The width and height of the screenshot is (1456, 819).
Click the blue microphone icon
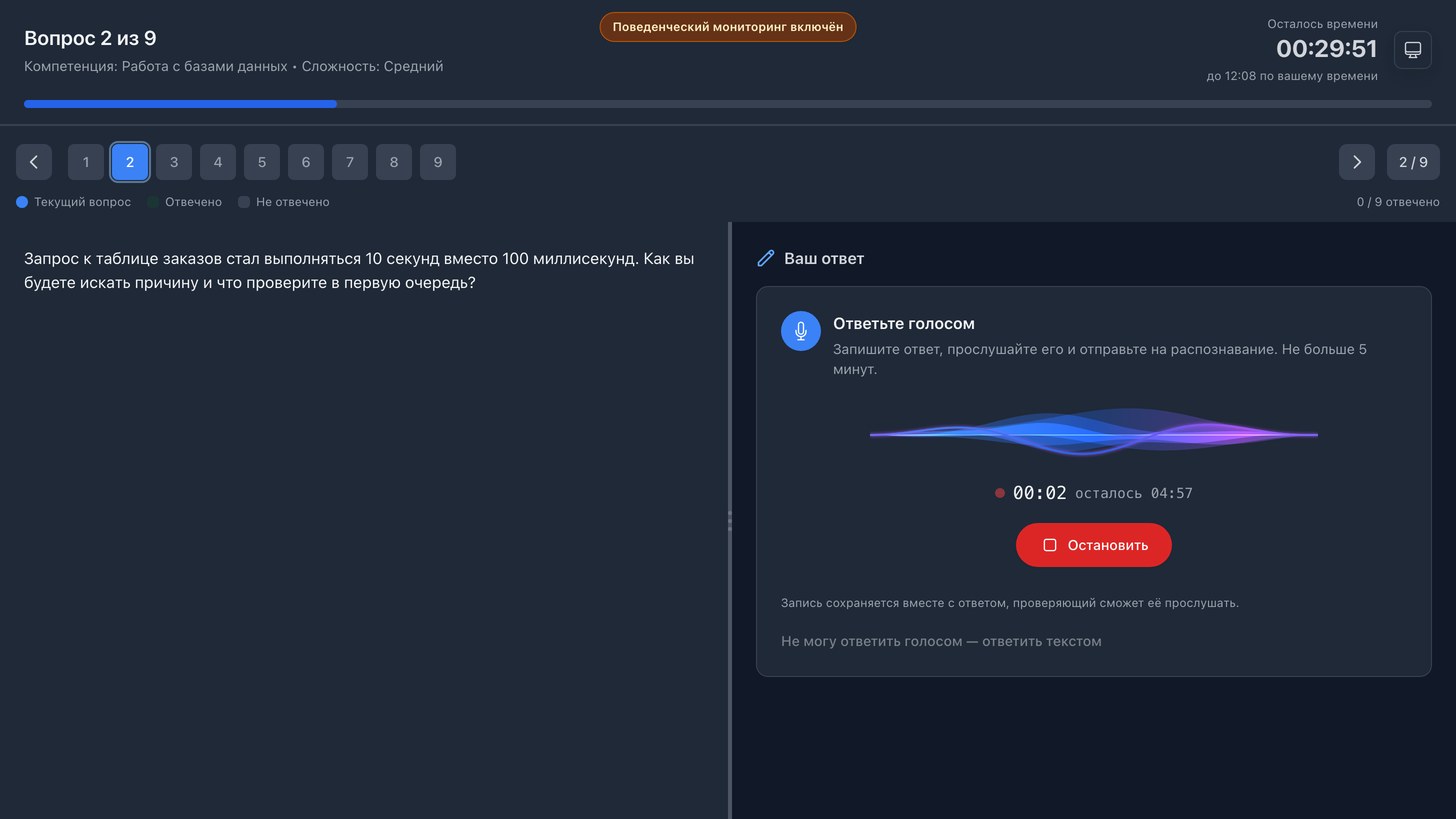tap(801, 331)
